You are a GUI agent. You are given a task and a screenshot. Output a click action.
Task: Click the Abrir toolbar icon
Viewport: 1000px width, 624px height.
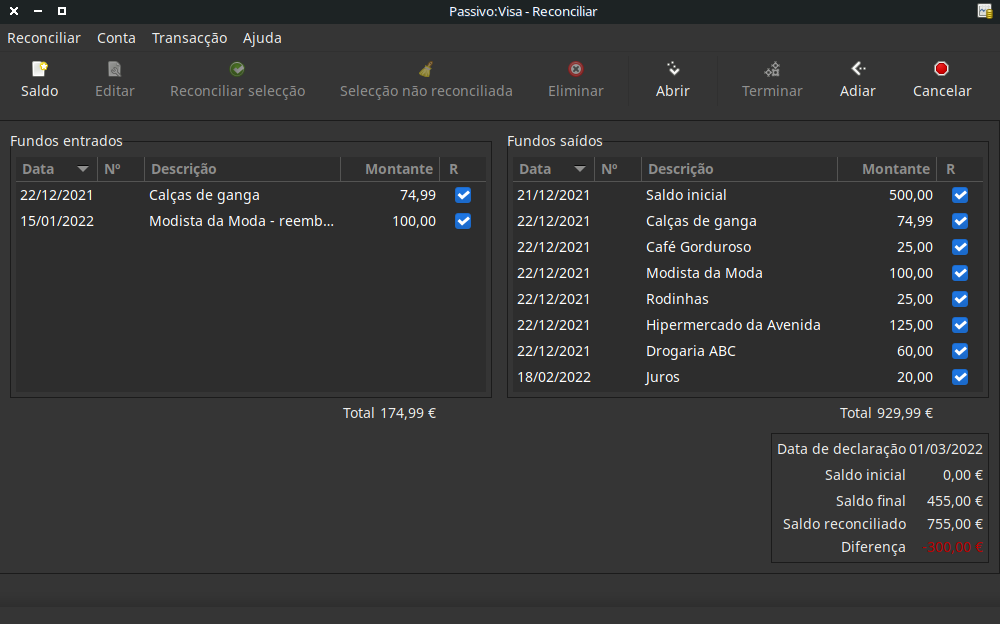click(673, 70)
